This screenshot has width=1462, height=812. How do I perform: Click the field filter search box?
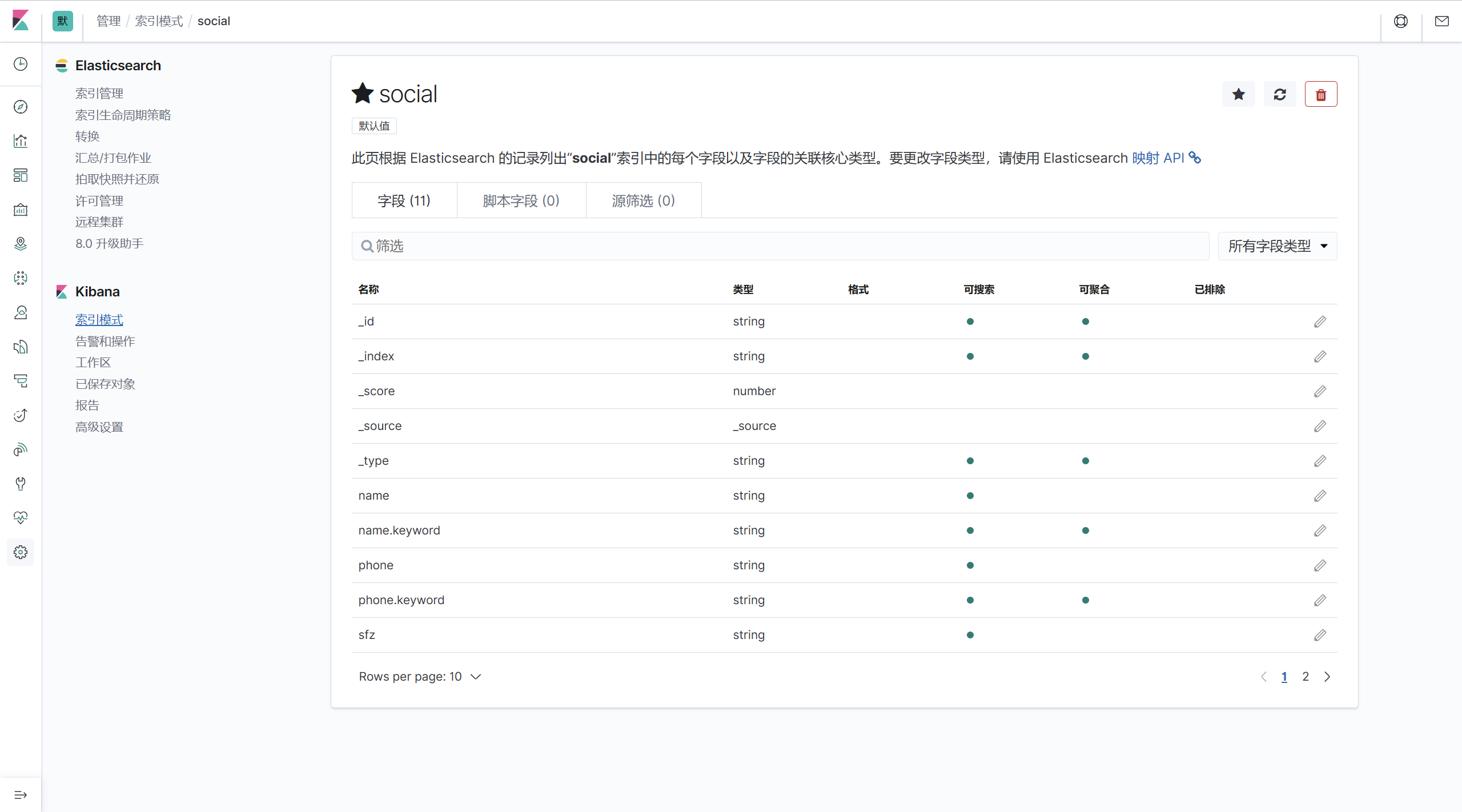pos(780,246)
